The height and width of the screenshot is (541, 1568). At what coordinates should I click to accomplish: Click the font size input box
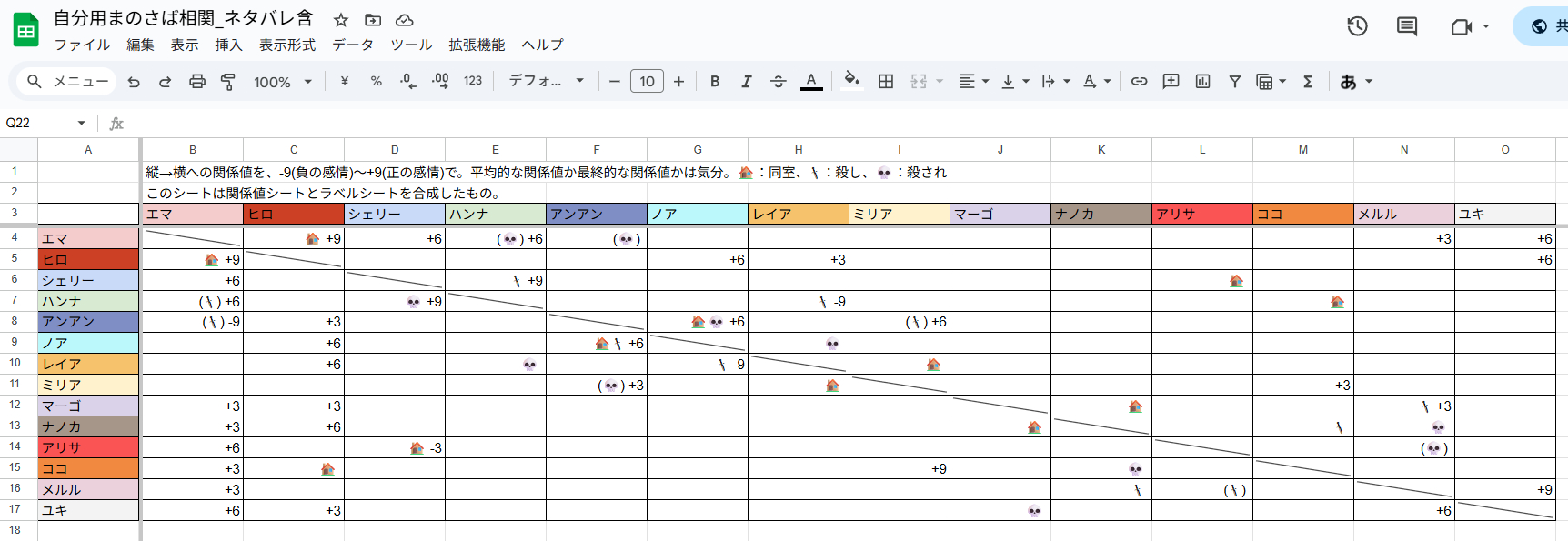tap(647, 82)
